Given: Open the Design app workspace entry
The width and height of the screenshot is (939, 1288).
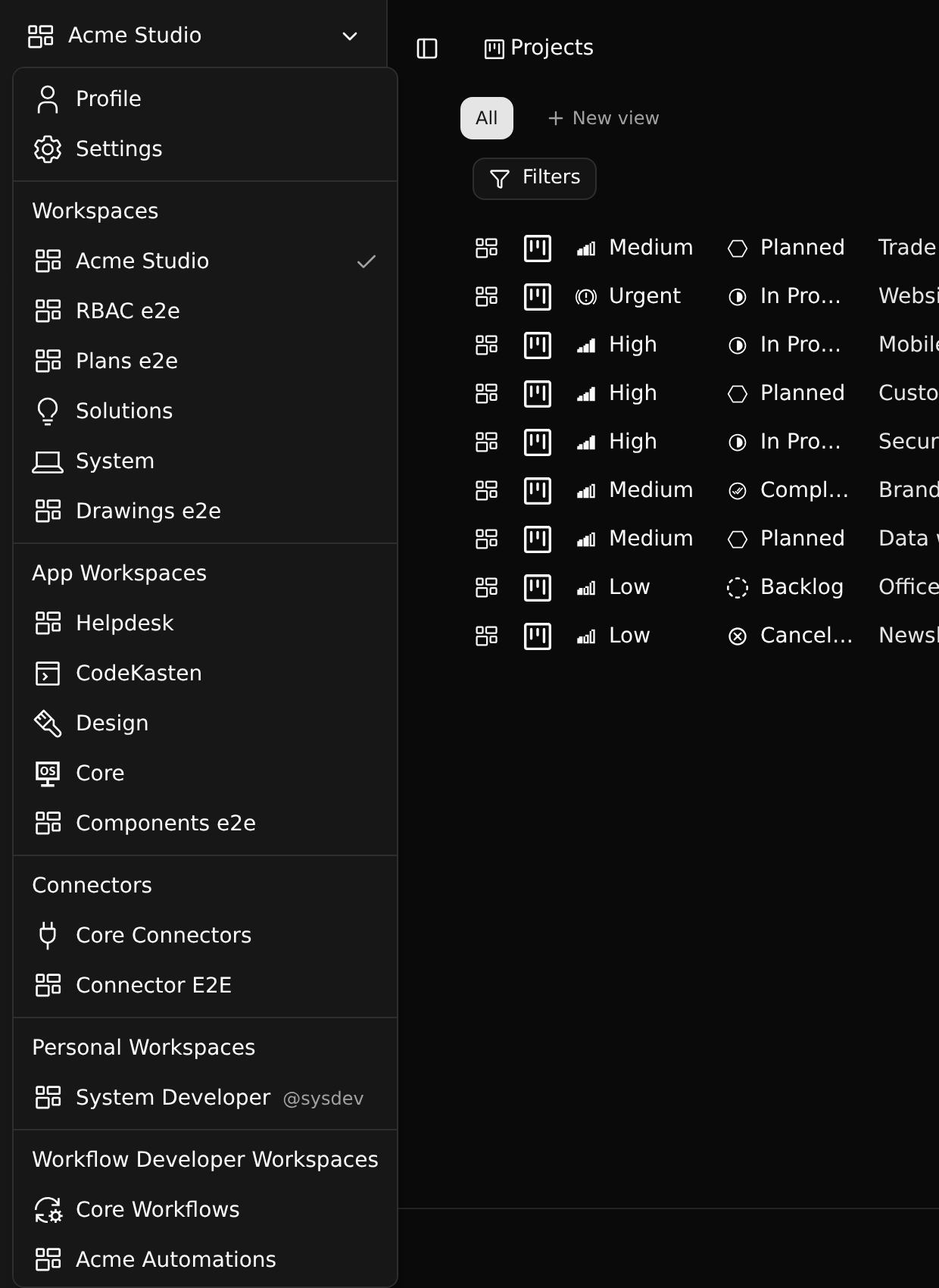Looking at the screenshot, I should pyautogui.click(x=205, y=724).
